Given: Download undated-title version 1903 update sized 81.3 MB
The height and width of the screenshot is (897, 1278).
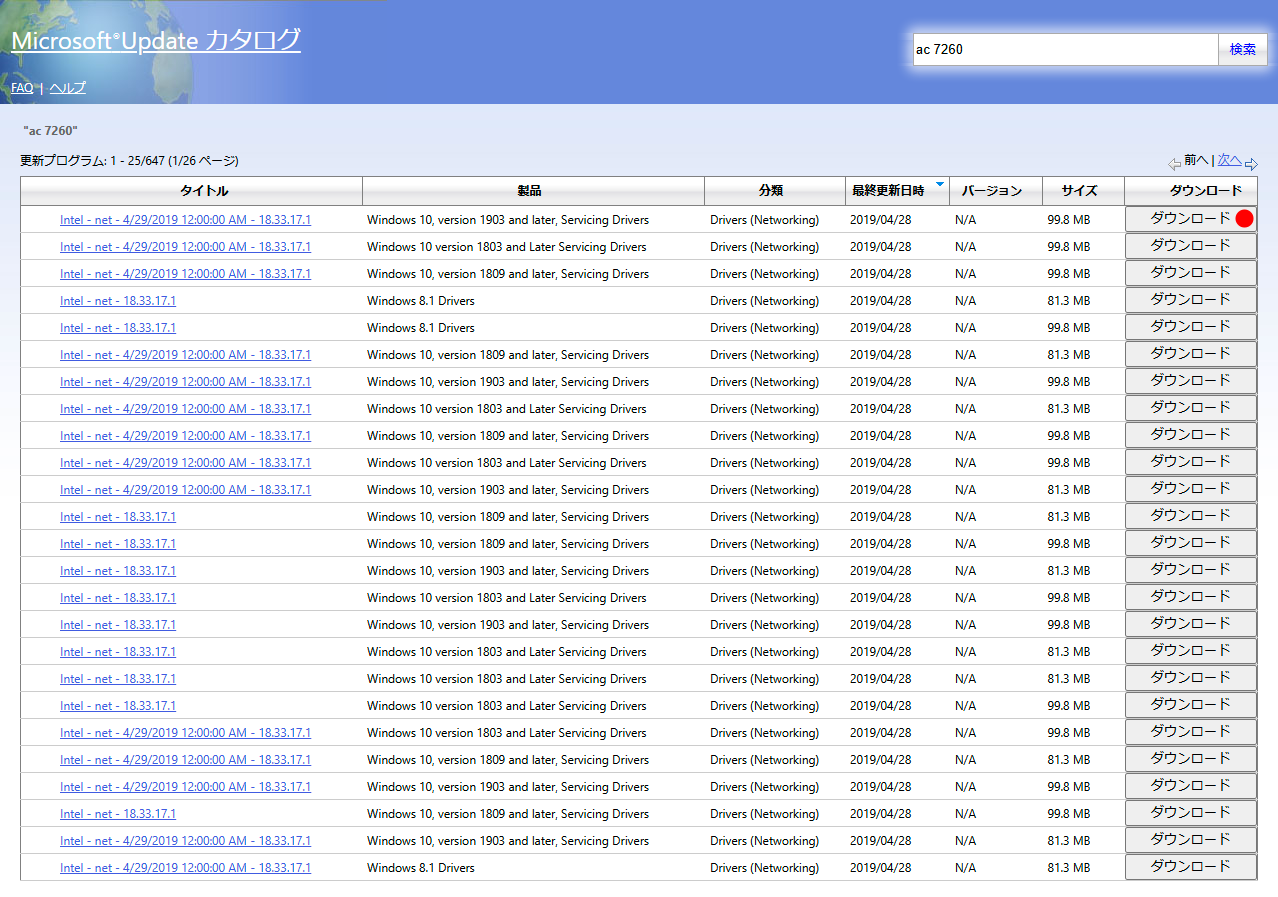Looking at the screenshot, I should pyautogui.click(x=1190, y=570).
